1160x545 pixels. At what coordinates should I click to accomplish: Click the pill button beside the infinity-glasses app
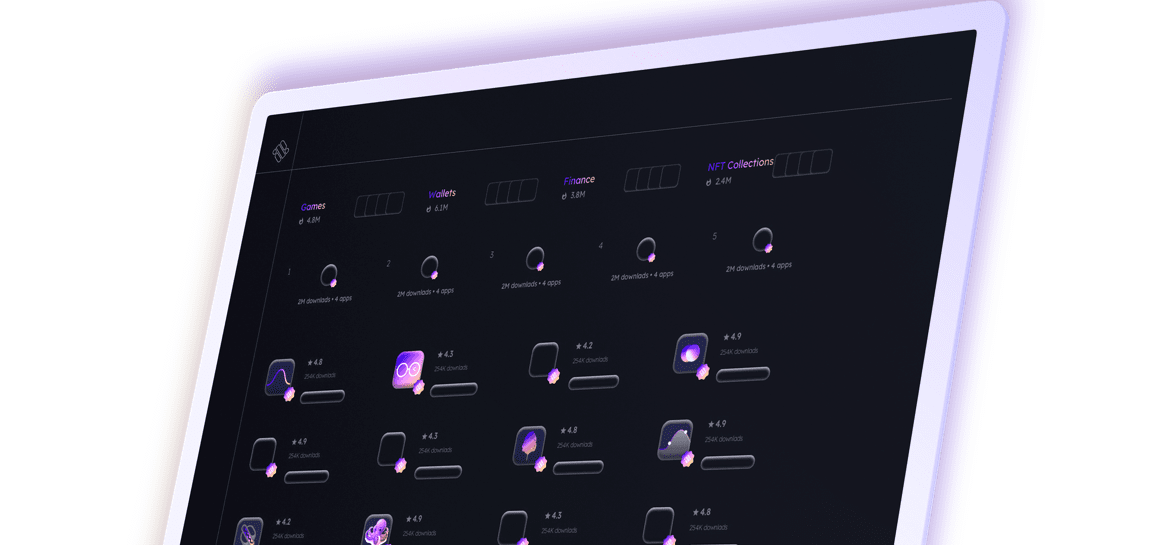453,390
